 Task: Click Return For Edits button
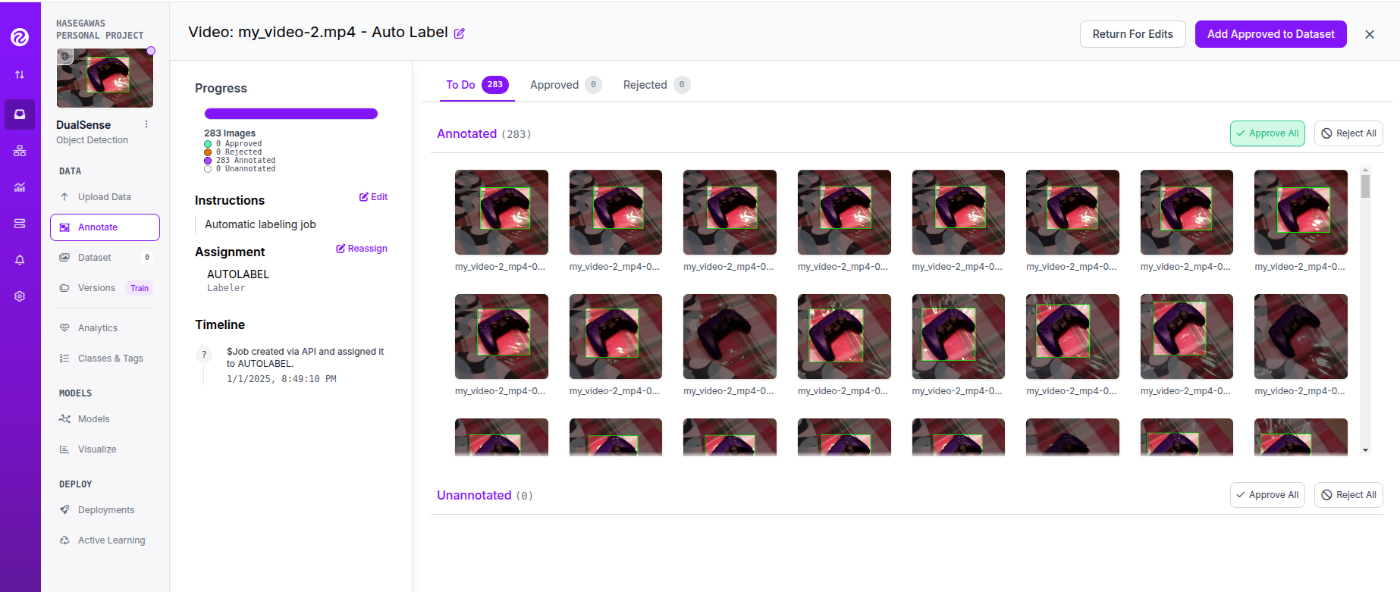[1132, 34]
